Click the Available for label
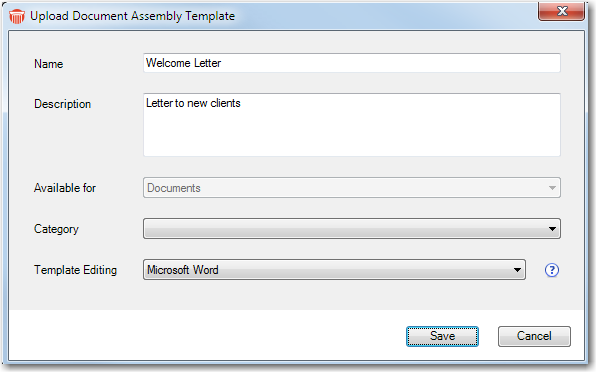Screen dimensions: 596x372 point(65,188)
